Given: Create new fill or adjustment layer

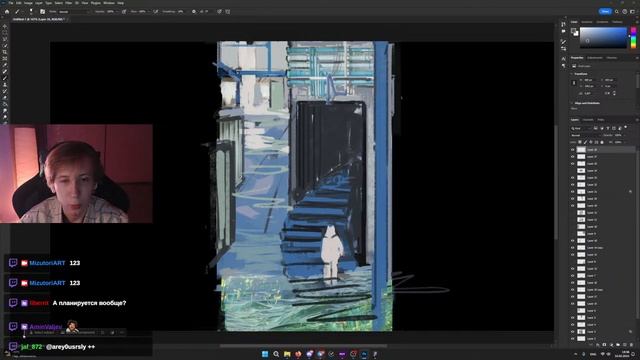Looking at the screenshot, I should pyautogui.click(x=611, y=344).
